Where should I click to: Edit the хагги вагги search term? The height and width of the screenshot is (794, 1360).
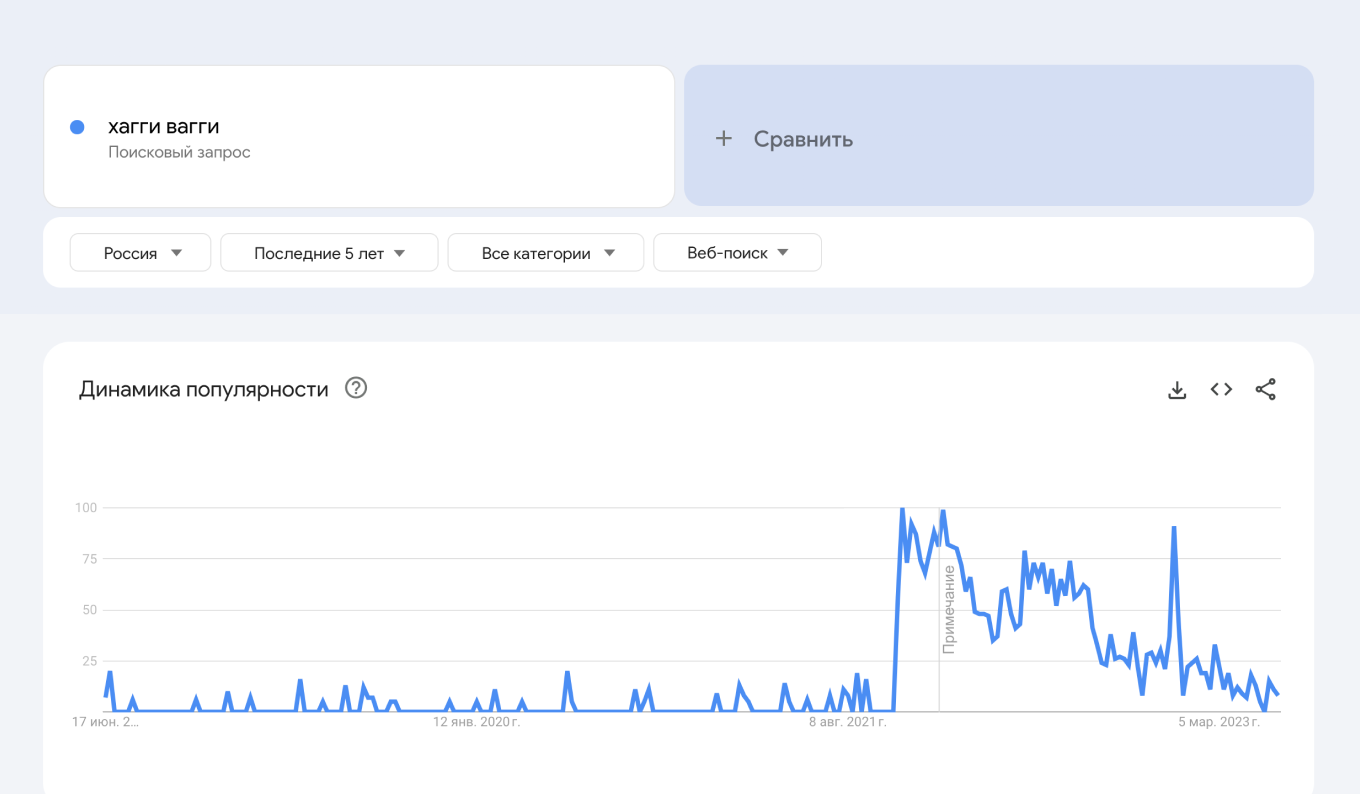point(164,127)
